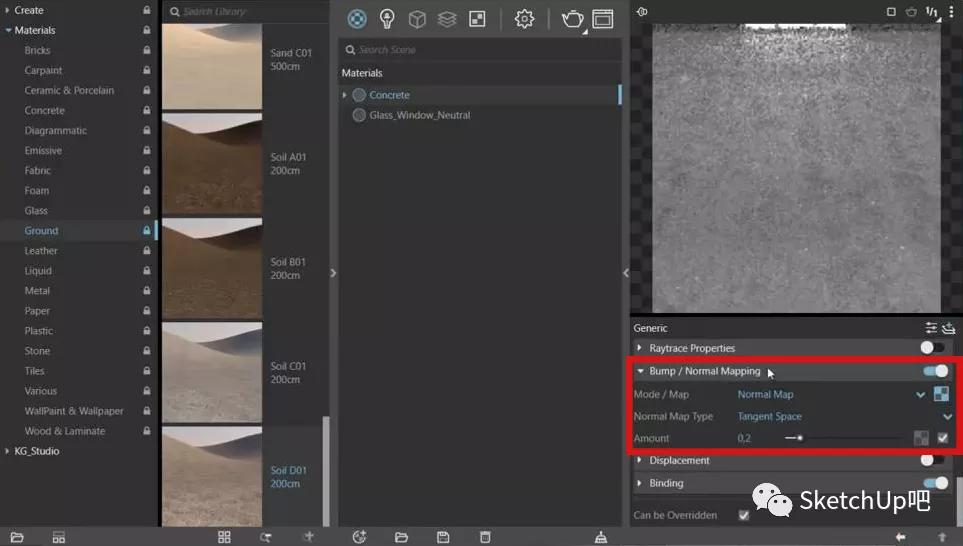
Task: Click the teapot render icon
Action: point(572,19)
